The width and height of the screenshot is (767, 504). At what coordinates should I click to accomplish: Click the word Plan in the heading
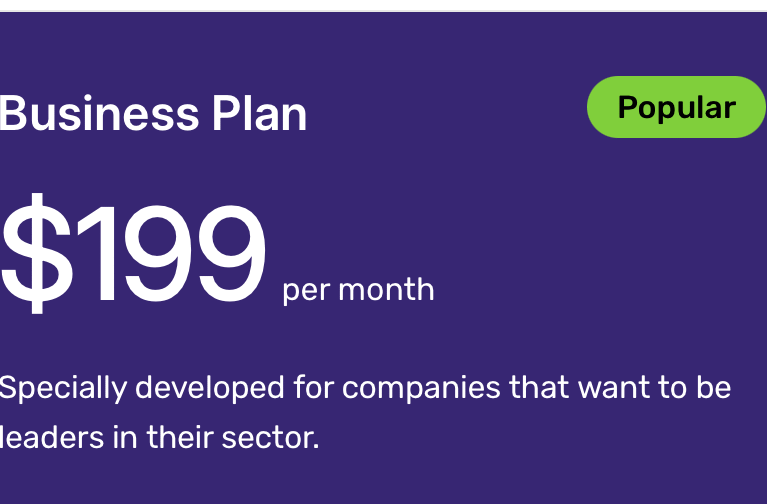coord(259,115)
